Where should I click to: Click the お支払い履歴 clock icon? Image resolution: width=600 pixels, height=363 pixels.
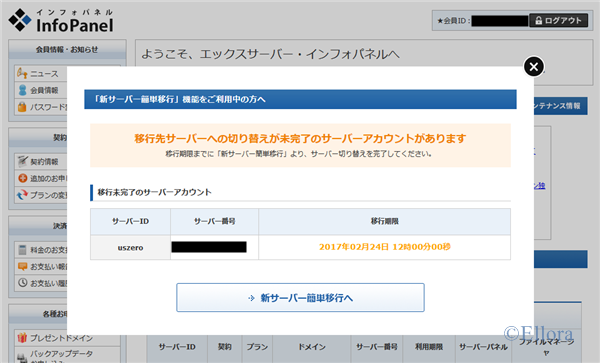coord(23,283)
